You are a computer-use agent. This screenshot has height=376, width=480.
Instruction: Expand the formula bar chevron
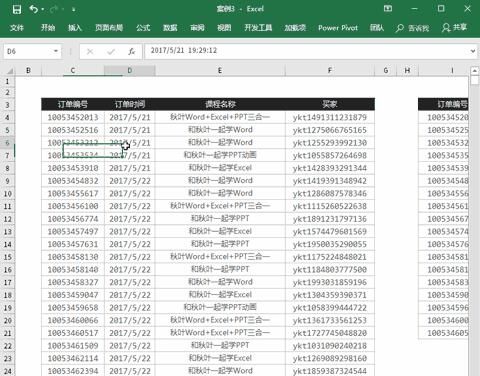[x=473, y=51]
